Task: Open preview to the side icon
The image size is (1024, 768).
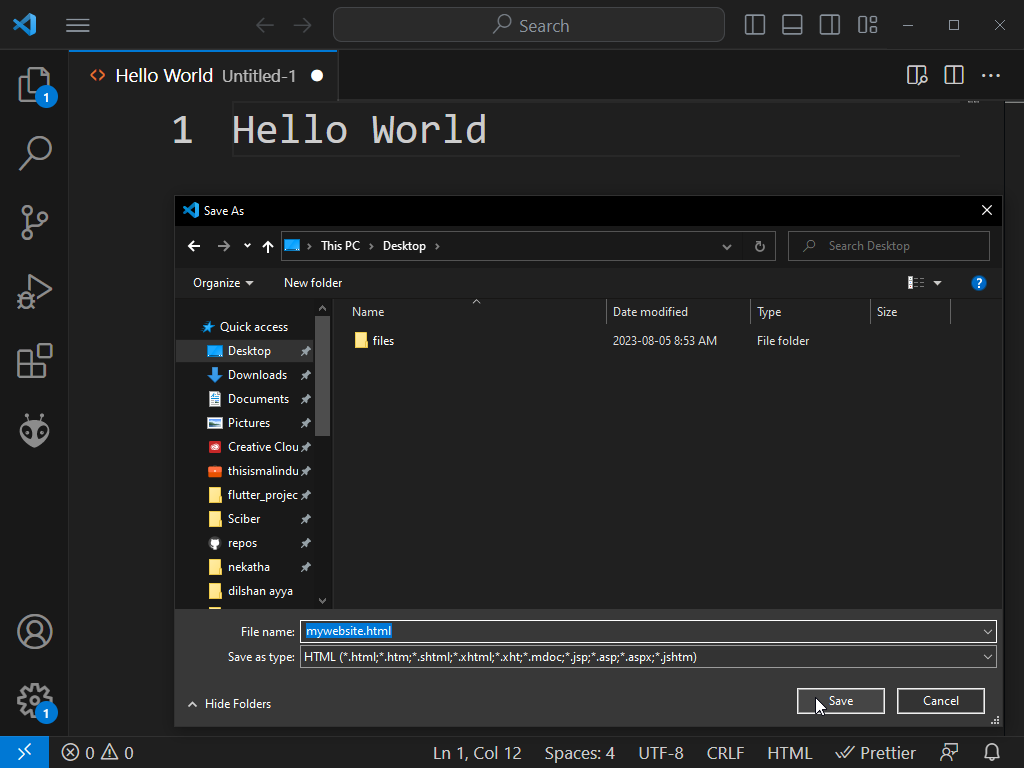Action: [917, 76]
